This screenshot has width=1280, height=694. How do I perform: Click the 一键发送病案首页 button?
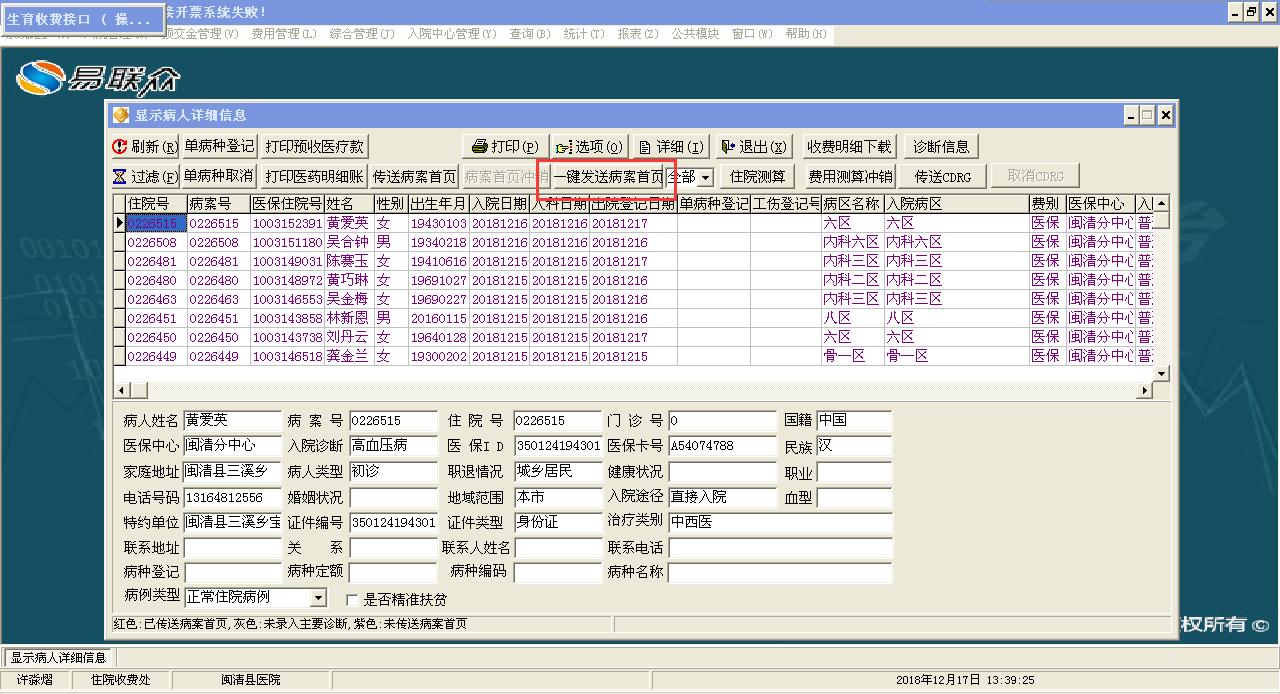pyautogui.click(x=608, y=177)
